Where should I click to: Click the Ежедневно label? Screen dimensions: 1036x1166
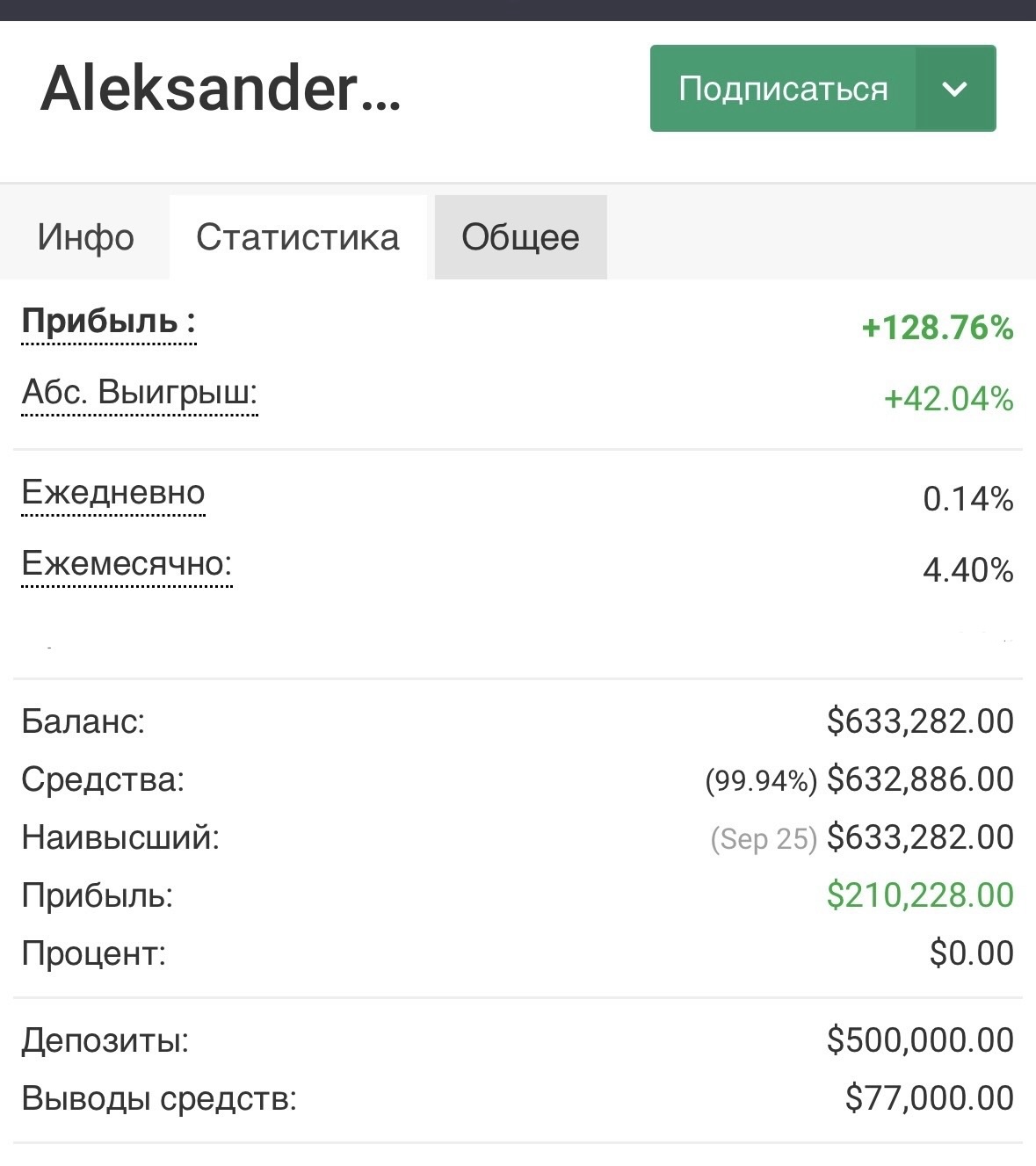pyautogui.click(x=113, y=493)
